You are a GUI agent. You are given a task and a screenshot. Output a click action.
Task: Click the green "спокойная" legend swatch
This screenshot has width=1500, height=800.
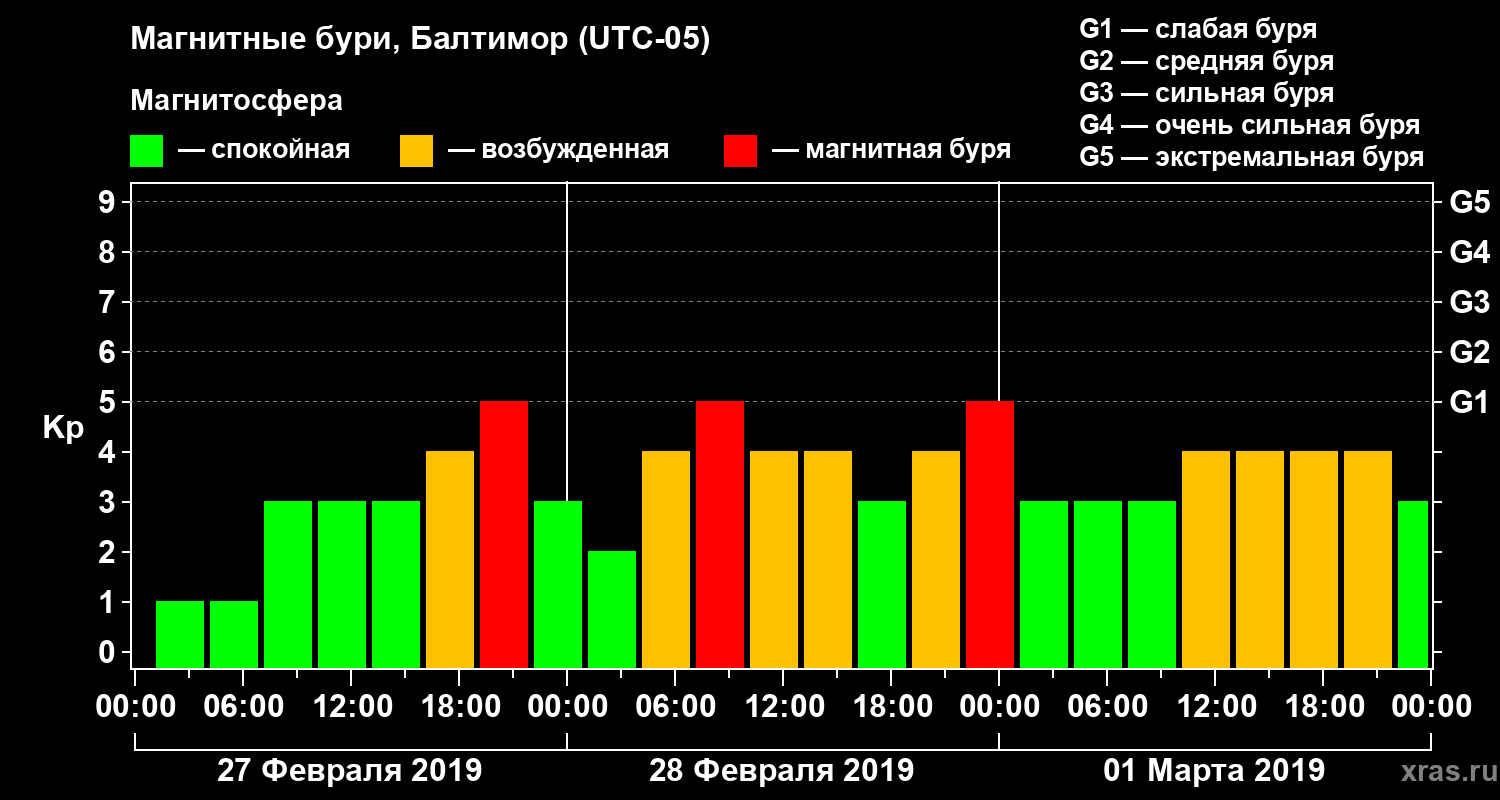tap(147, 151)
